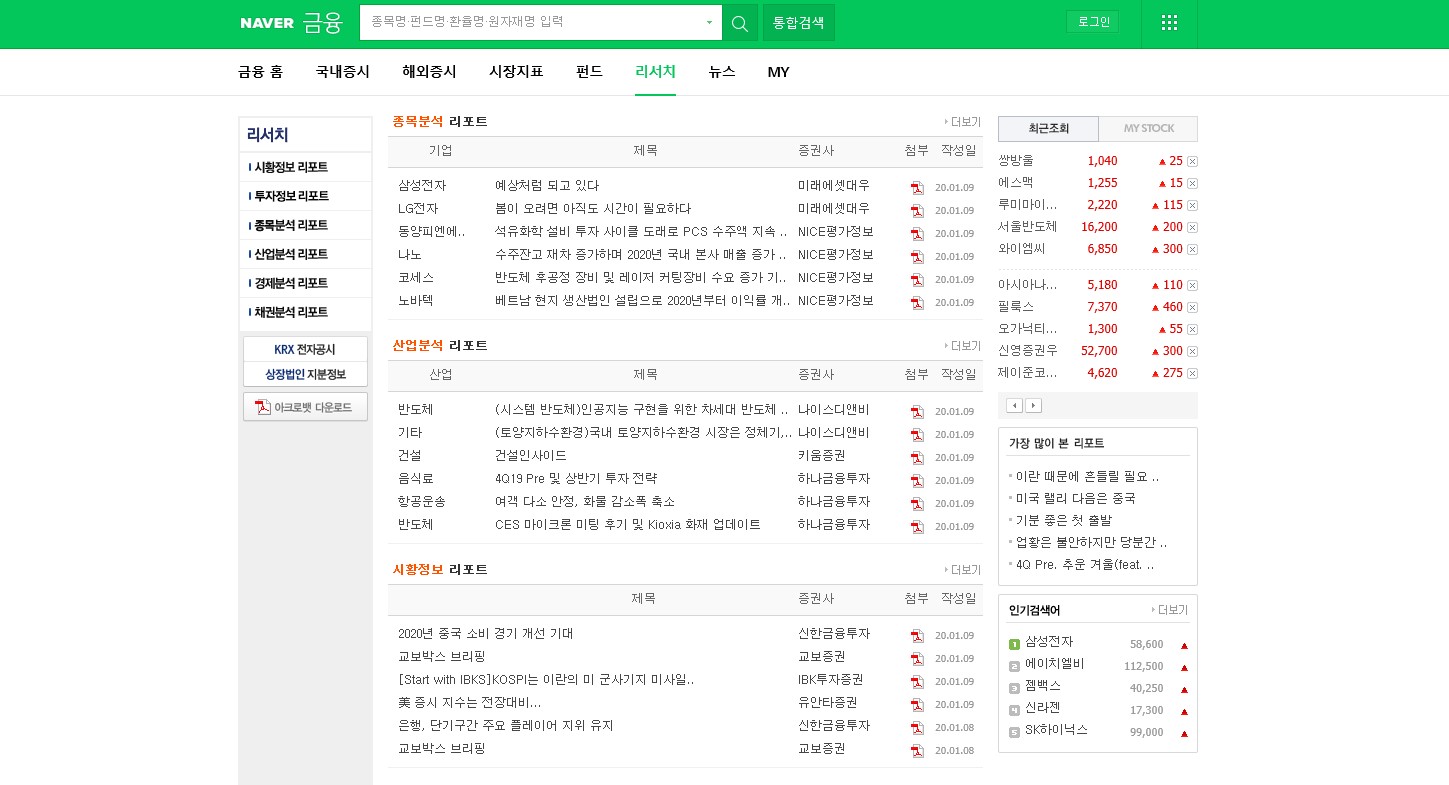Open the 해외증시 menu
The height and width of the screenshot is (785, 1449).
(x=429, y=72)
